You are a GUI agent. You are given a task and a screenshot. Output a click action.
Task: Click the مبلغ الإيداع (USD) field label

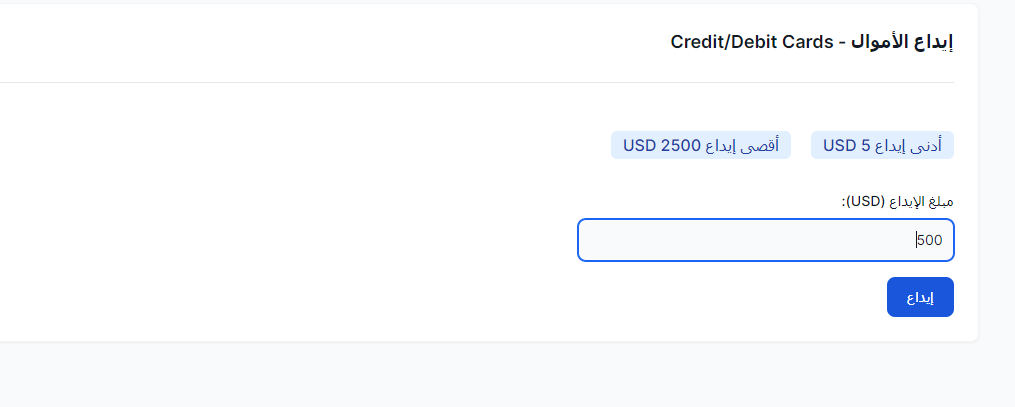pyautogui.click(x=897, y=201)
